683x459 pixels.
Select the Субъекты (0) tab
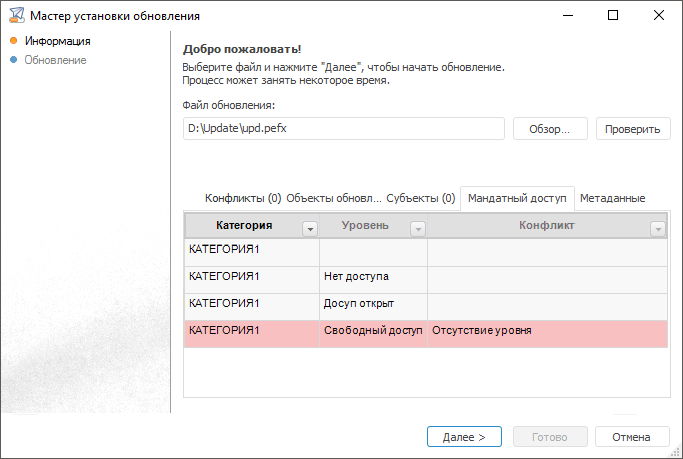click(420, 198)
